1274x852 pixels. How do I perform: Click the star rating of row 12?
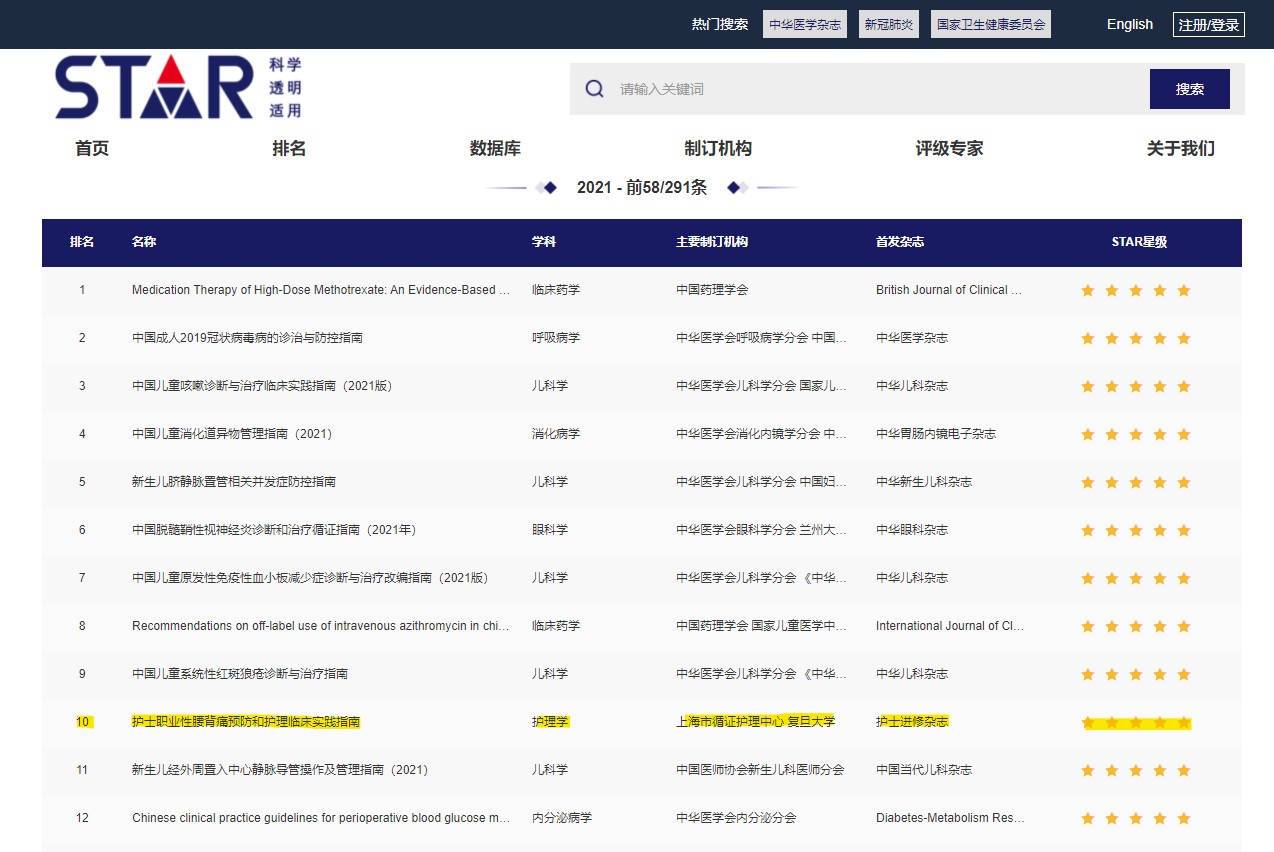point(1135,818)
